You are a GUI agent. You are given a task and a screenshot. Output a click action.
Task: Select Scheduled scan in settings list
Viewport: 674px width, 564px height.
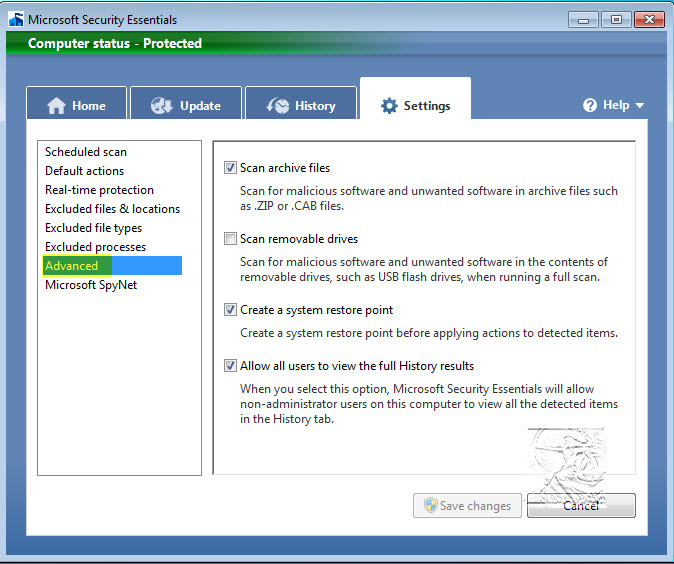[x=86, y=152]
